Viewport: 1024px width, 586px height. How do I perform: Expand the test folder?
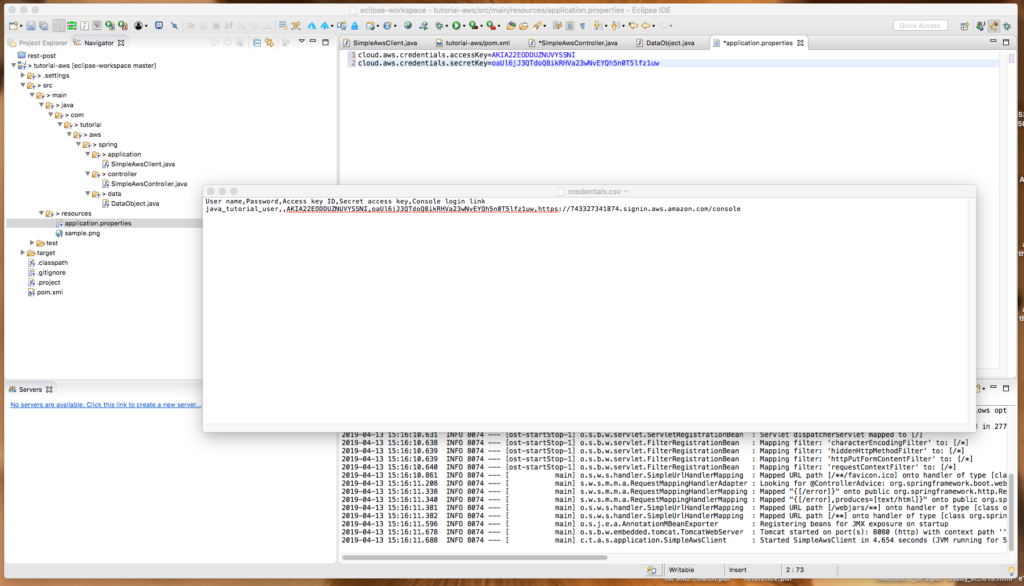(32, 242)
